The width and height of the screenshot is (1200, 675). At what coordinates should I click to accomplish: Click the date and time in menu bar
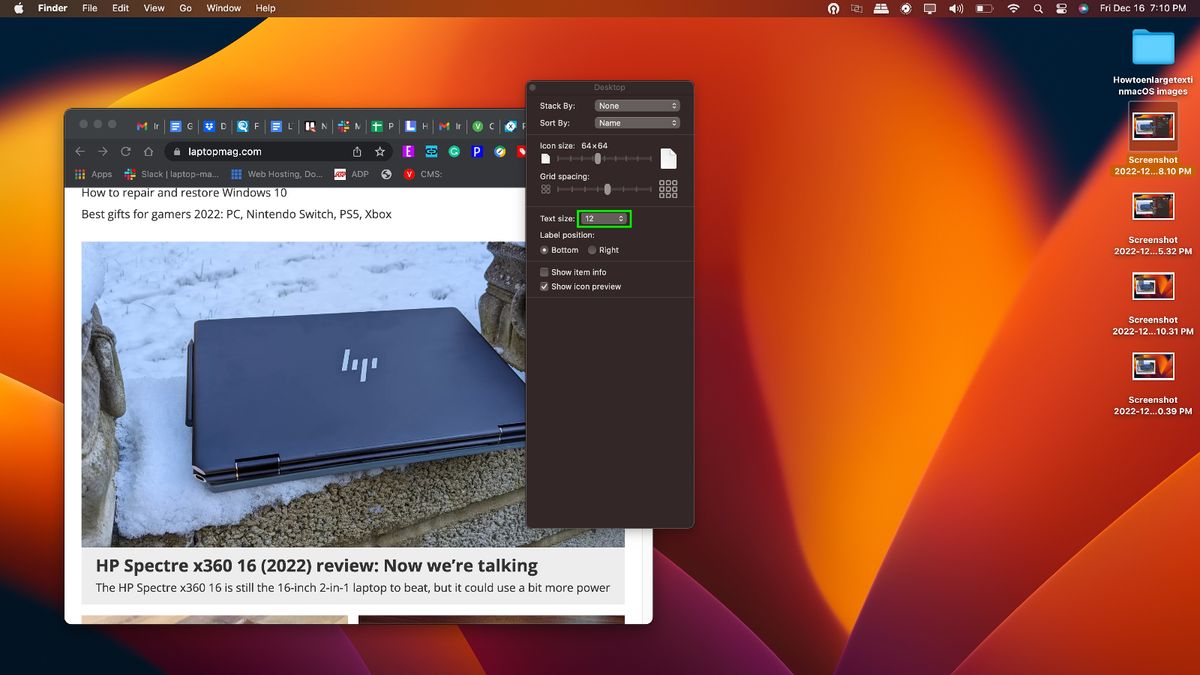tap(1143, 8)
